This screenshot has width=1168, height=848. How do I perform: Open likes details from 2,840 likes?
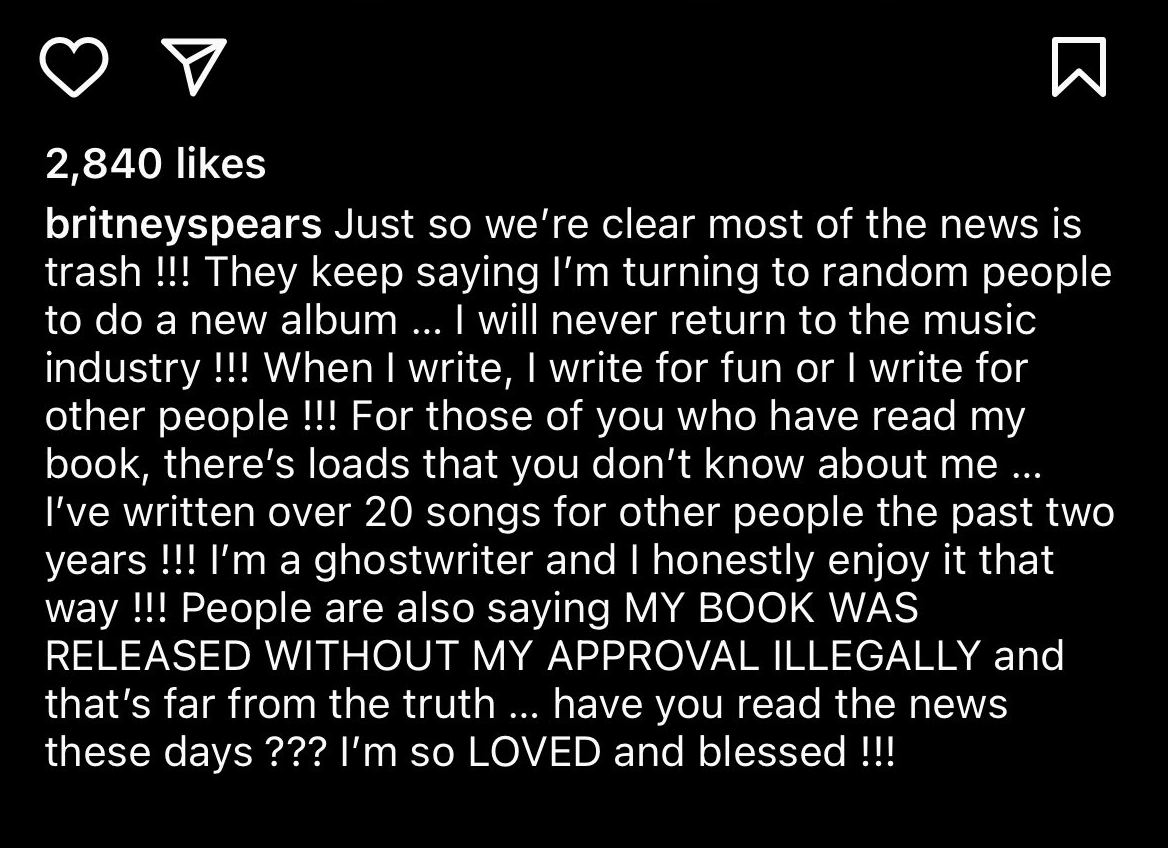[x=155, y=163]
